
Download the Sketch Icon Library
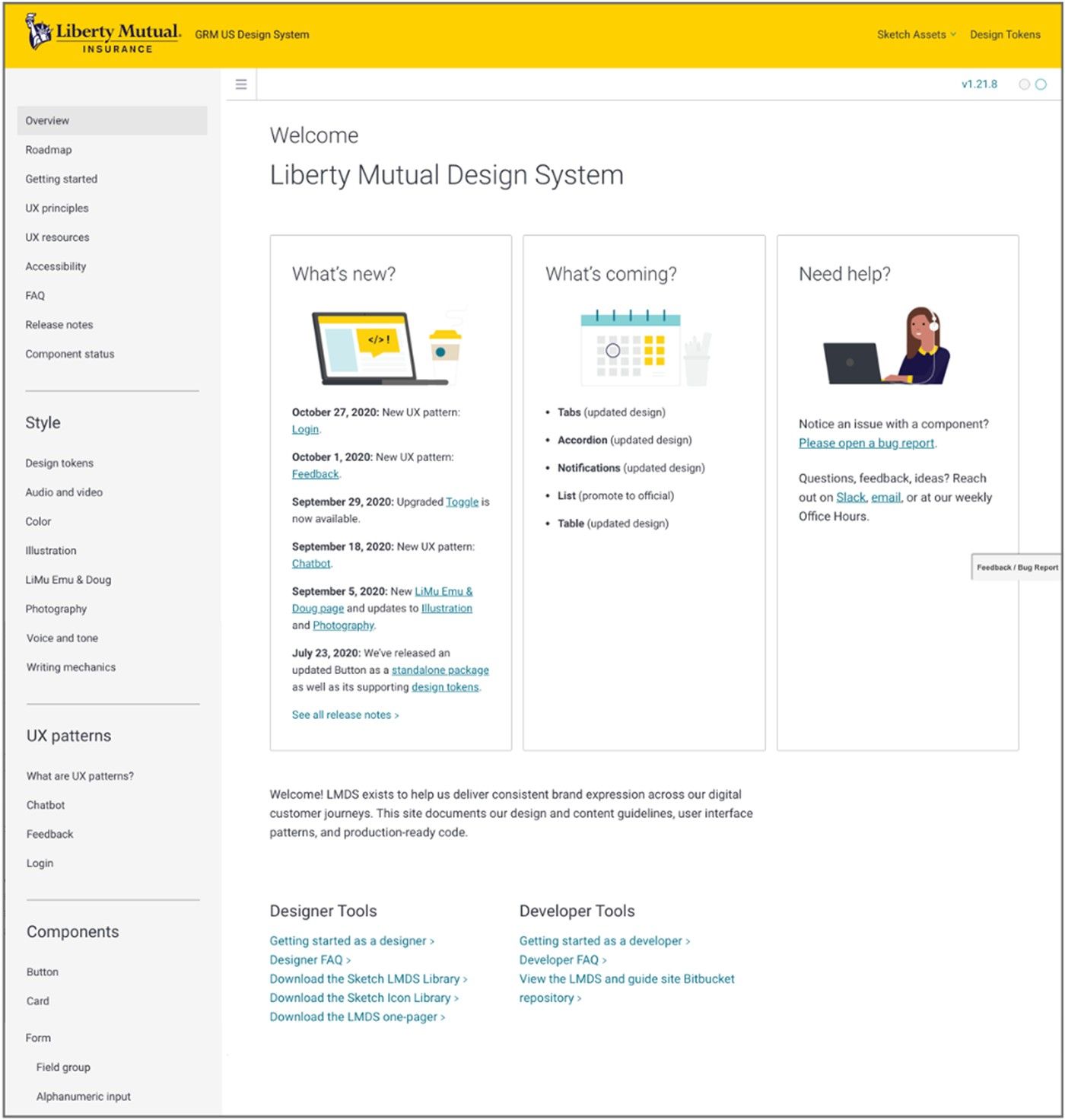coord(364,998)
